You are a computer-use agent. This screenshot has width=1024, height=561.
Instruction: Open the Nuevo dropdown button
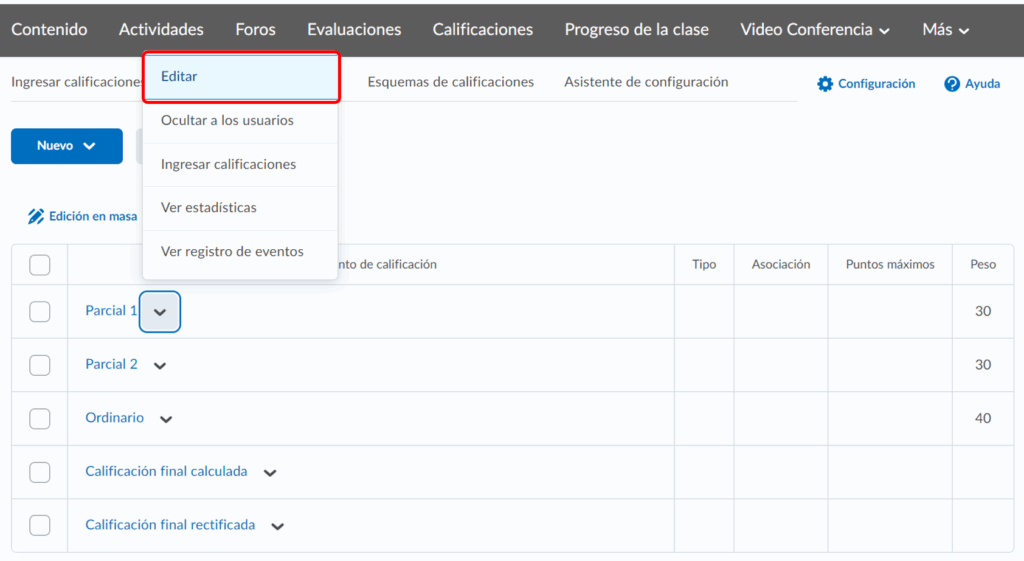point(66,146)
